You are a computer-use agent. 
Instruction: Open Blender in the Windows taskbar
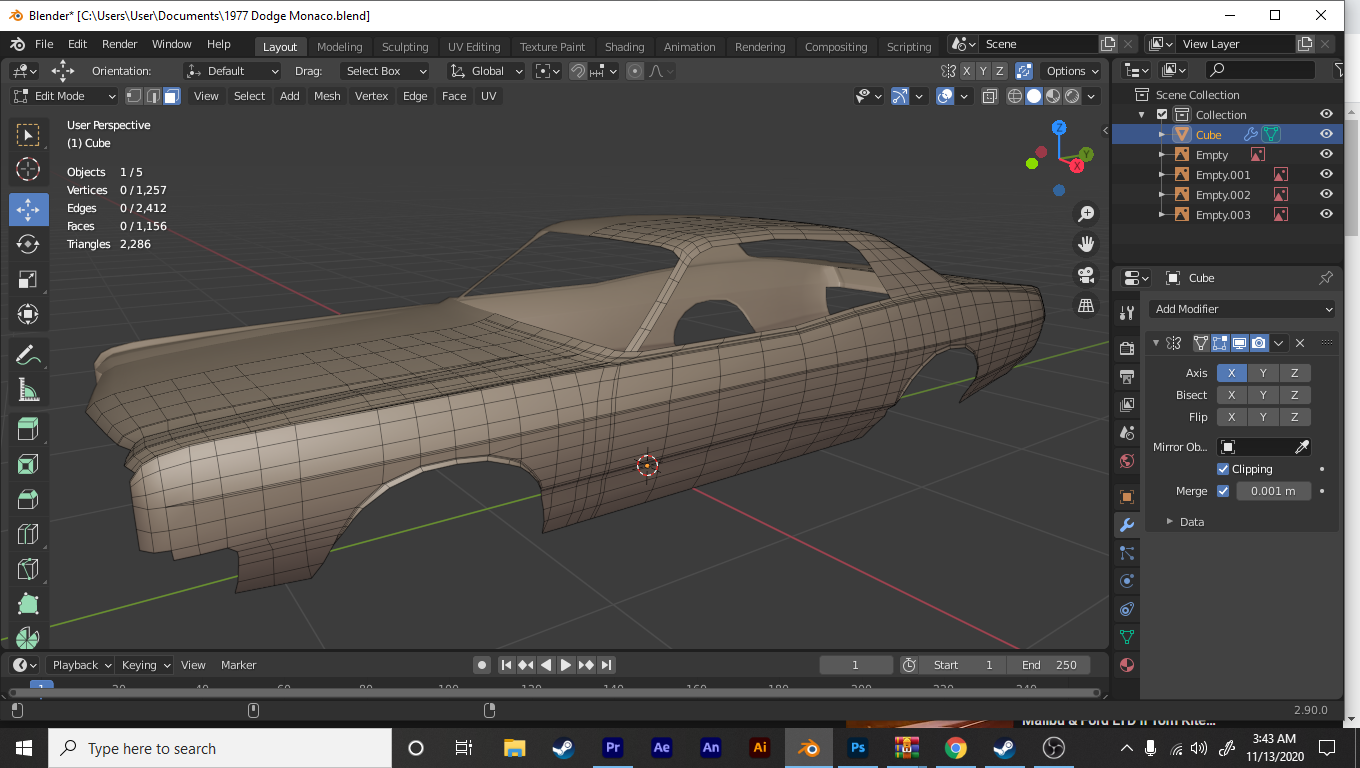click(808, 748)
